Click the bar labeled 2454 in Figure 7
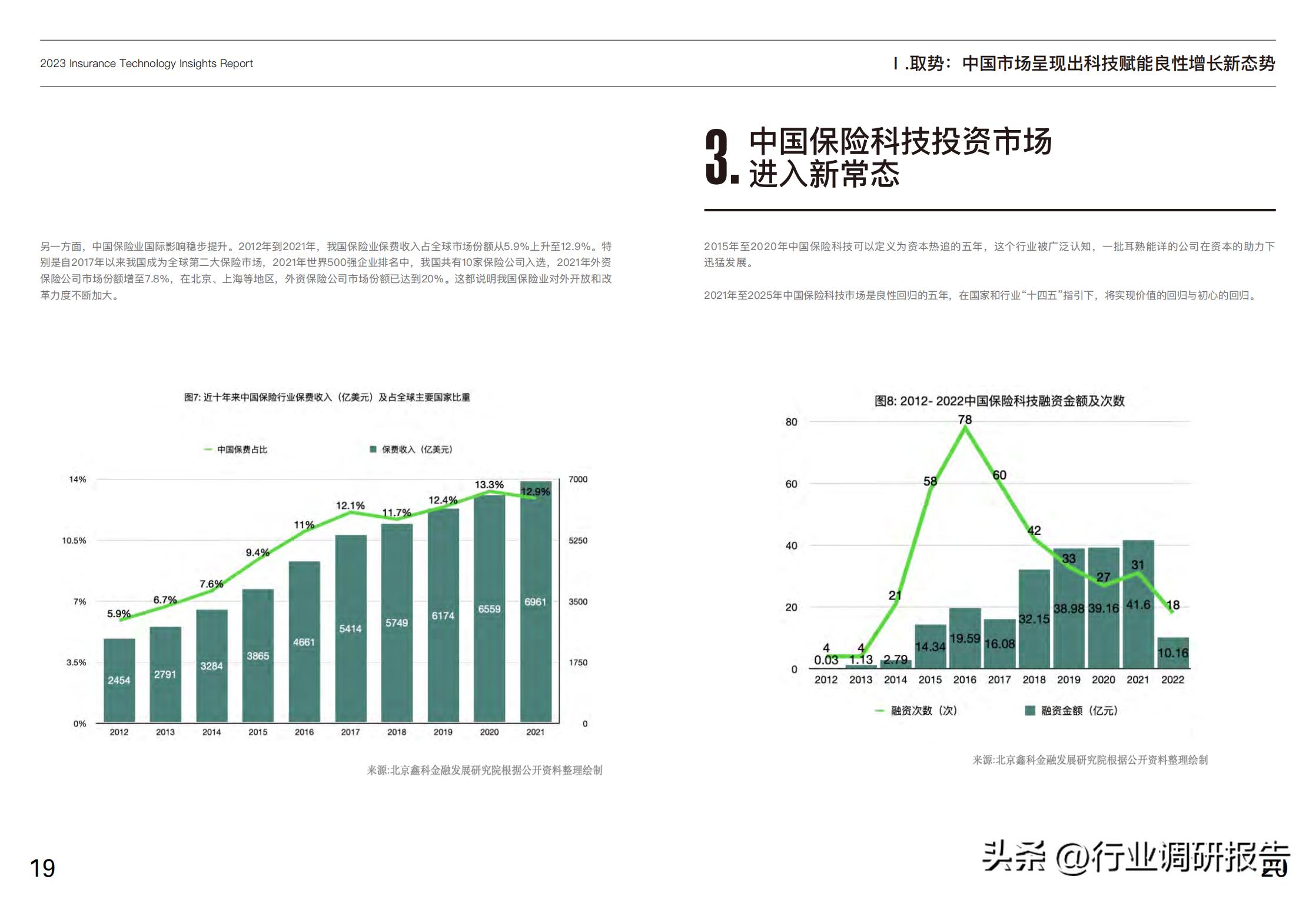Viewport: 1316px width, 899px height. pyautogui.click(x=119, y=680)
